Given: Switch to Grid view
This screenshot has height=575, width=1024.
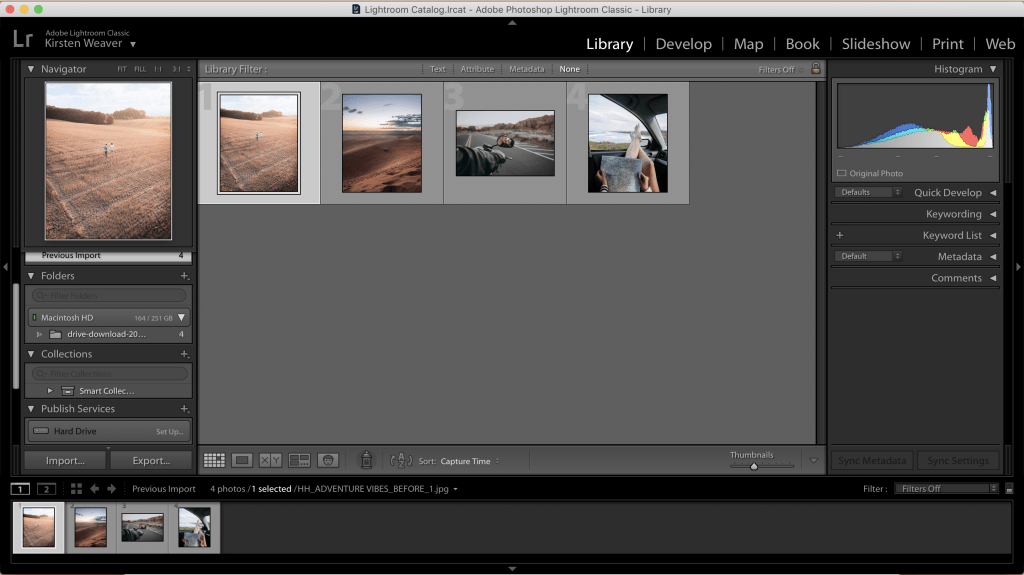Looking at the screenshot, I should tap(214, 461).
